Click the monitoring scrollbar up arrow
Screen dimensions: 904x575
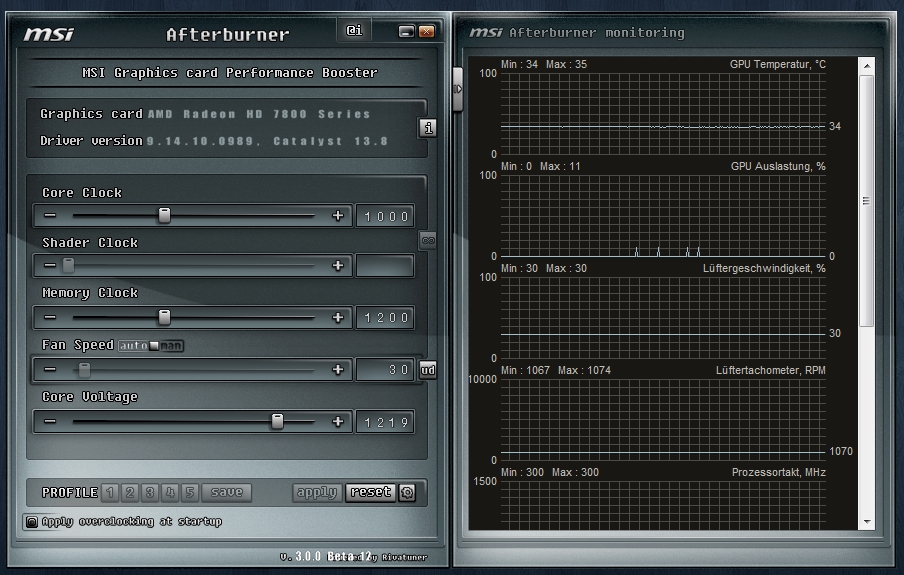867,66
